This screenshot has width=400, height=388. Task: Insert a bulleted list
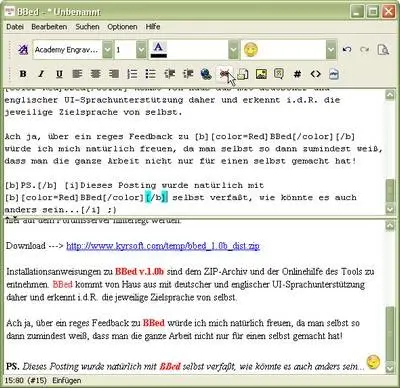150,74
